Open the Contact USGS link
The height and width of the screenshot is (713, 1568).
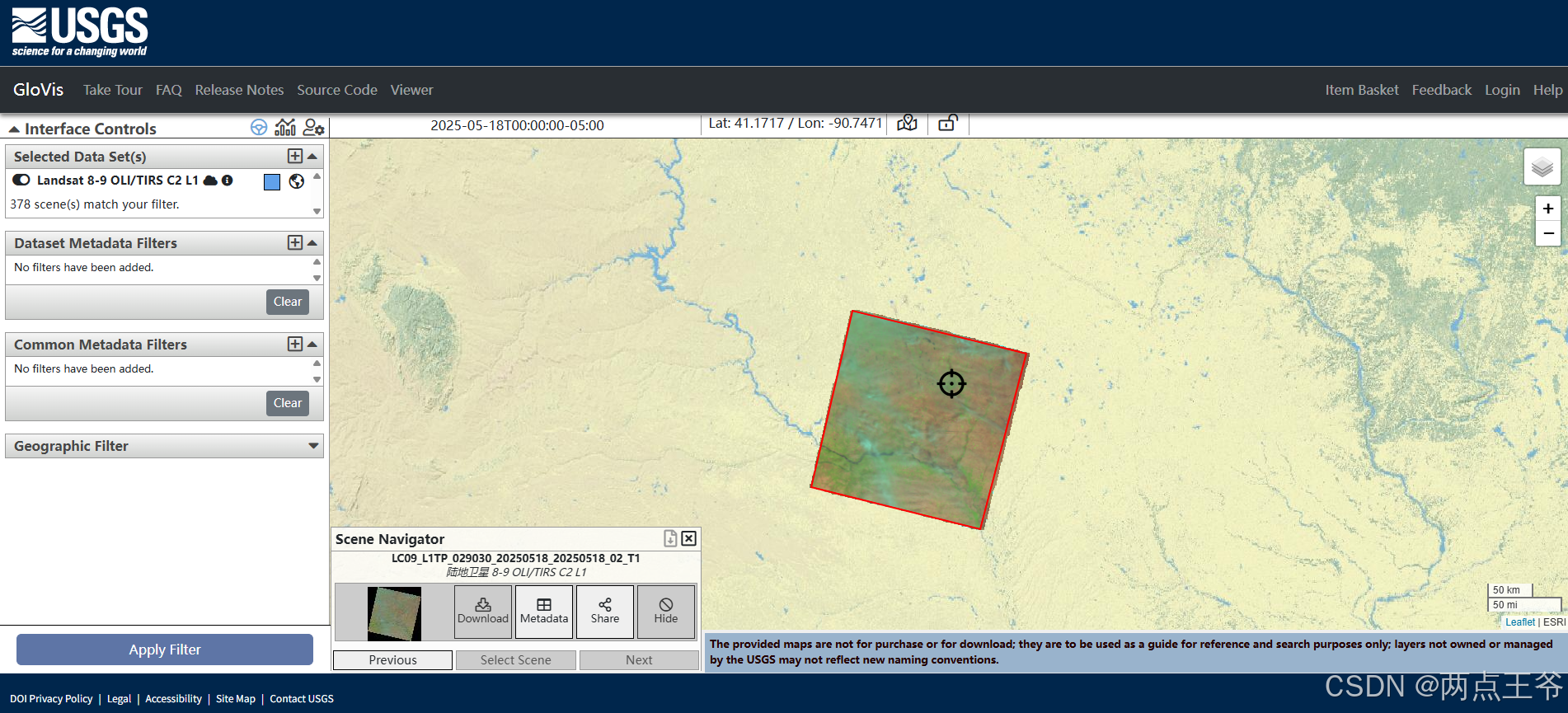(302, 699)
